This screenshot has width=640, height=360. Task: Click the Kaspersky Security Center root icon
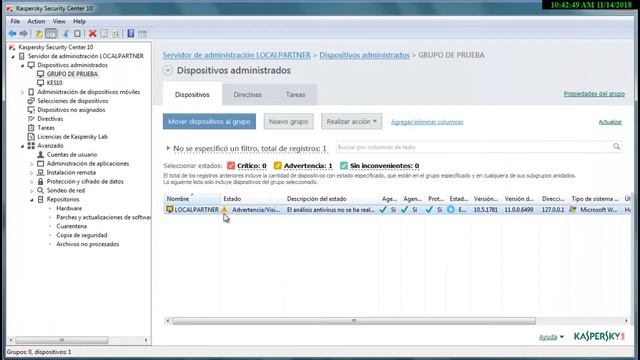click(x=12, y=47)
